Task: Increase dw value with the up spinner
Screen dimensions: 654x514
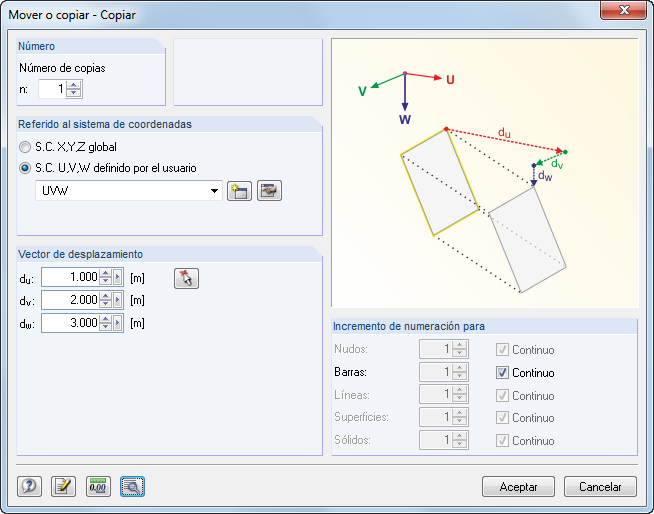Action: (106, 319)
